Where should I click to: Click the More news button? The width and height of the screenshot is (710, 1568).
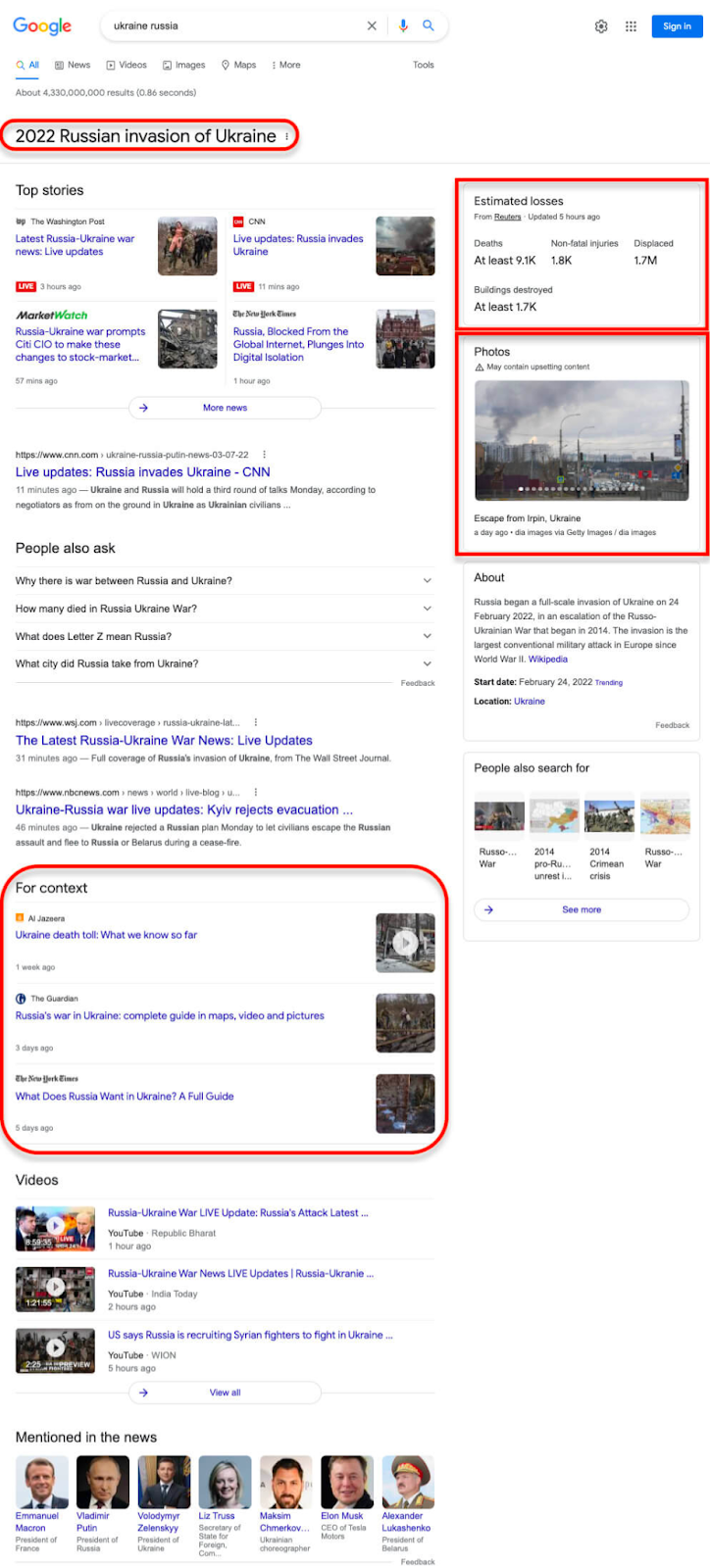225,408
